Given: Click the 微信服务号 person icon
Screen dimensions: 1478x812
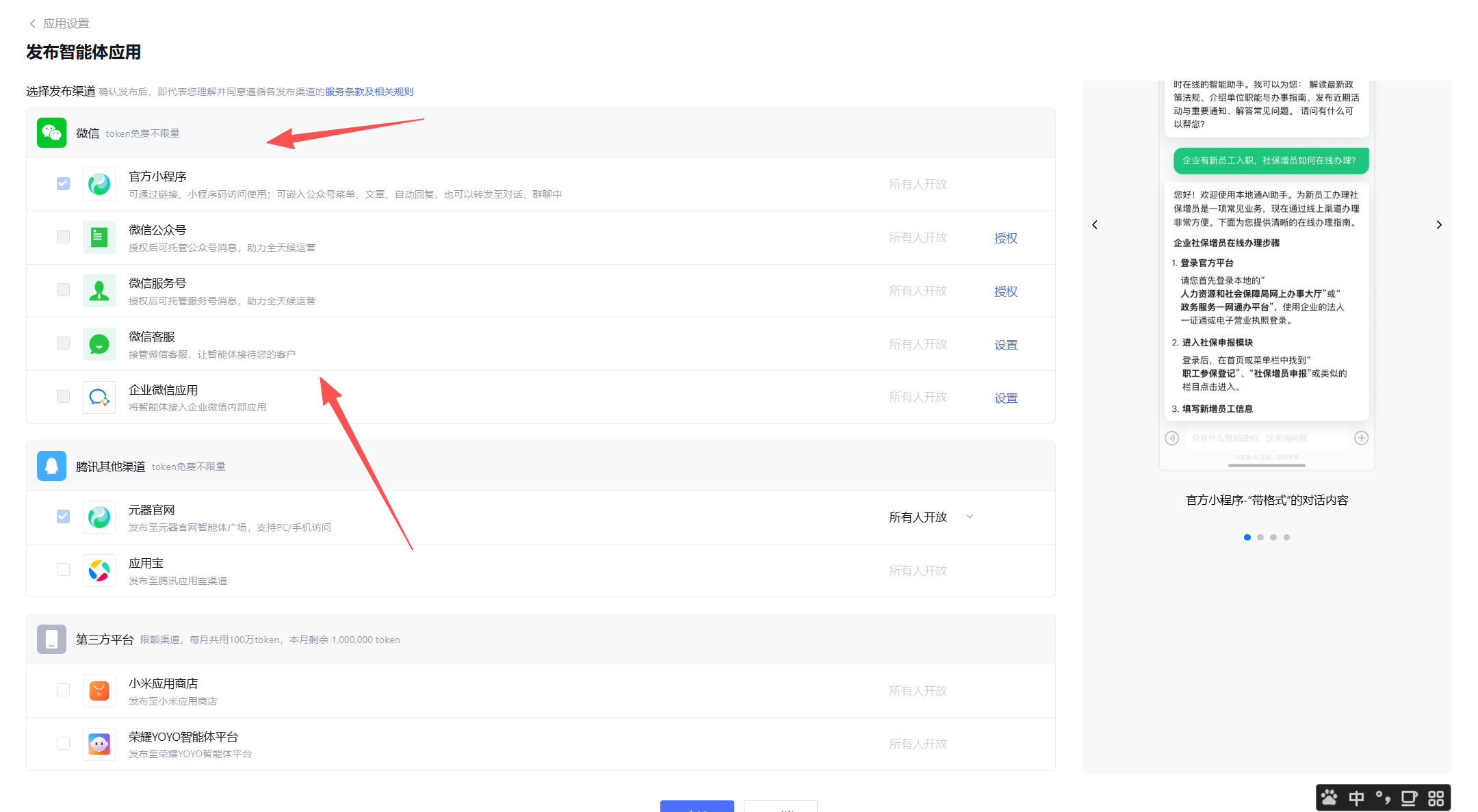Looking at the screenshot, I should coord(99,291).
